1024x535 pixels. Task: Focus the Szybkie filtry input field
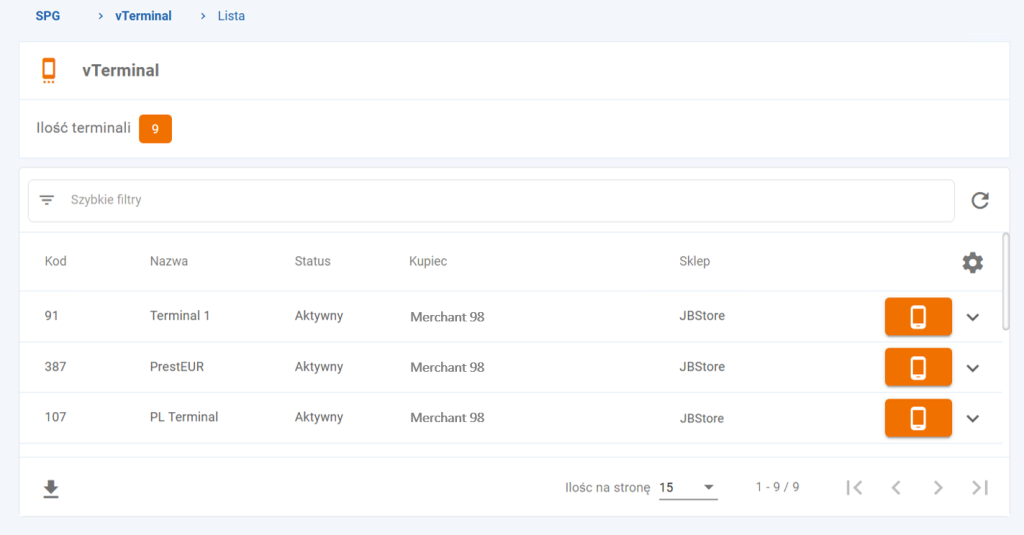tap(500, 200)
